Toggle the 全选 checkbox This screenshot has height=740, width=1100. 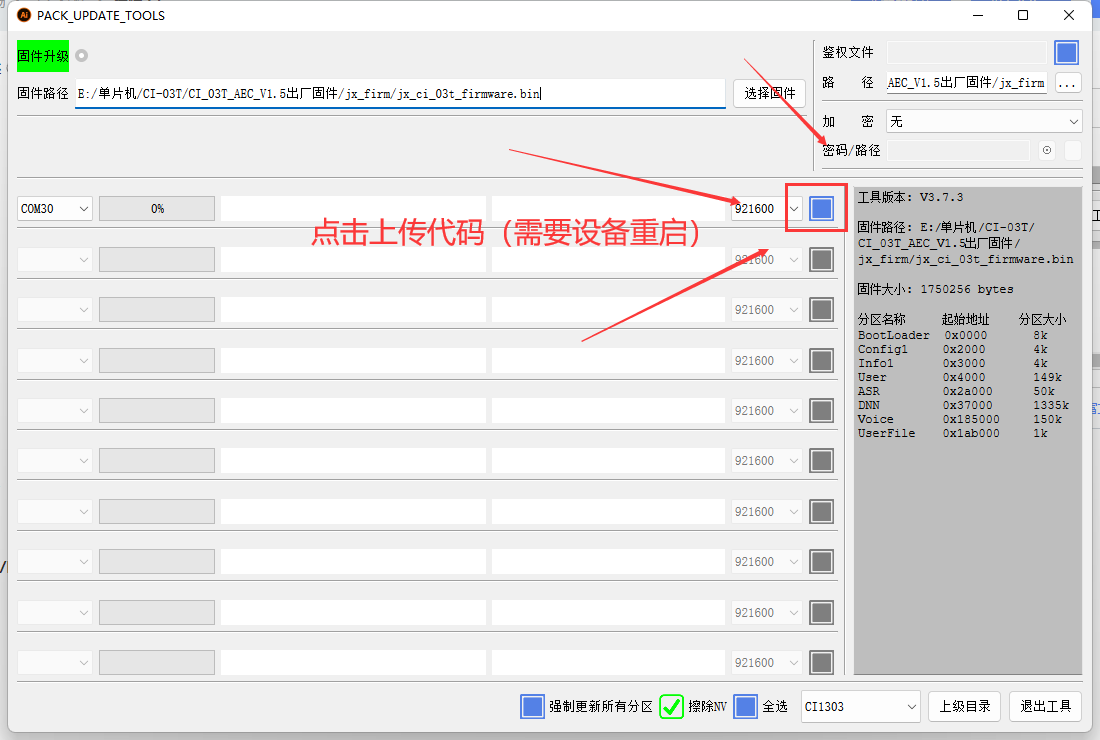(745, 706)
